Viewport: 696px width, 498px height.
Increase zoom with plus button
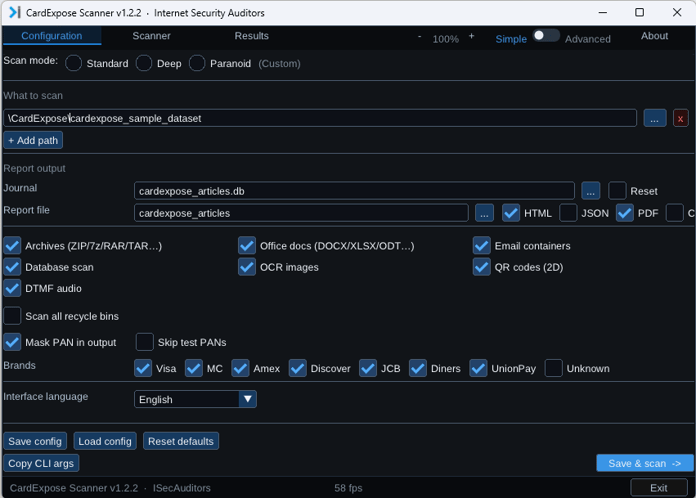tap(471, 36)
